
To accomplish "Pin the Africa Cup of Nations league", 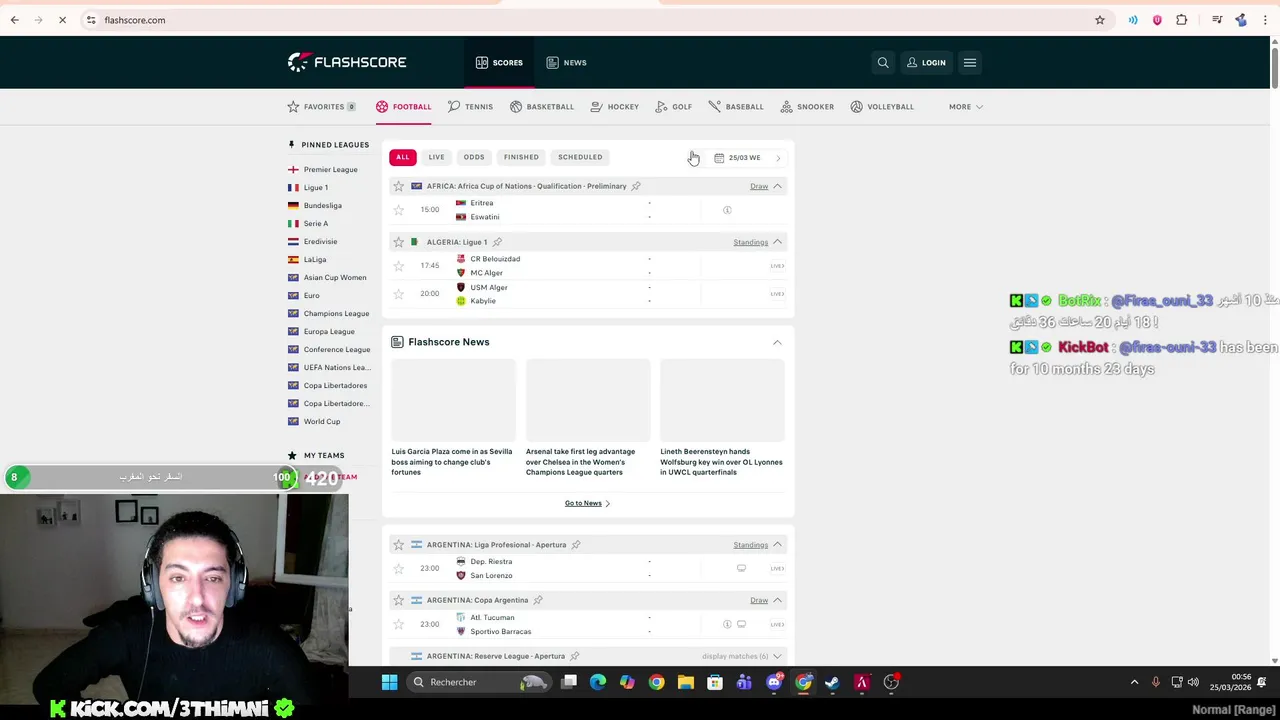I will pos(636,186).
